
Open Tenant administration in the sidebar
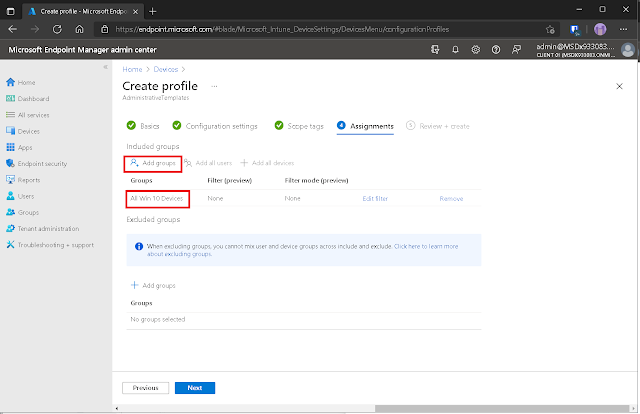tap(43, 229)
